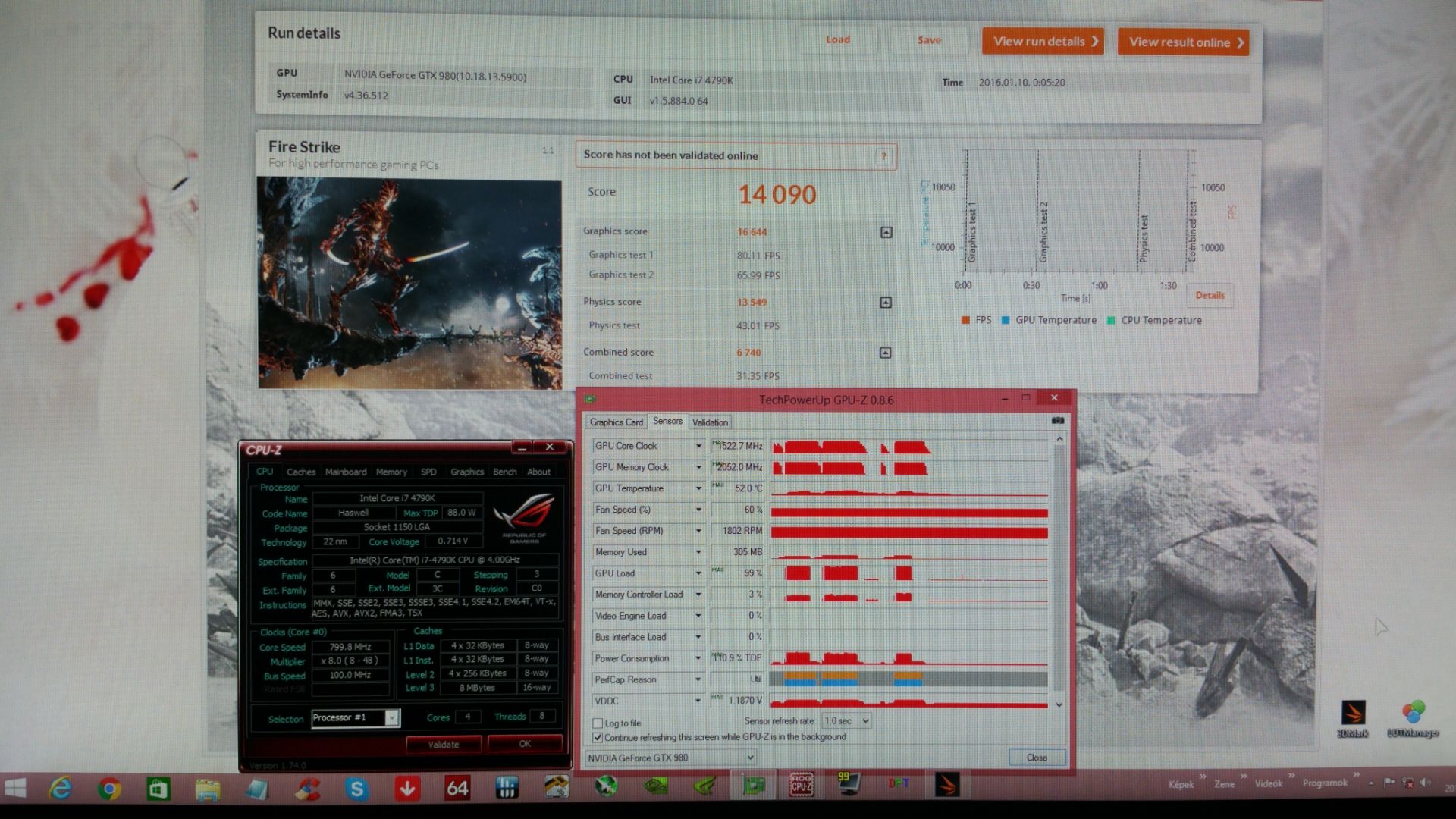Click the Save button in Run details
Image resolution: width=1456 pixels, height=819 pixels.
[x=929, y=40]
